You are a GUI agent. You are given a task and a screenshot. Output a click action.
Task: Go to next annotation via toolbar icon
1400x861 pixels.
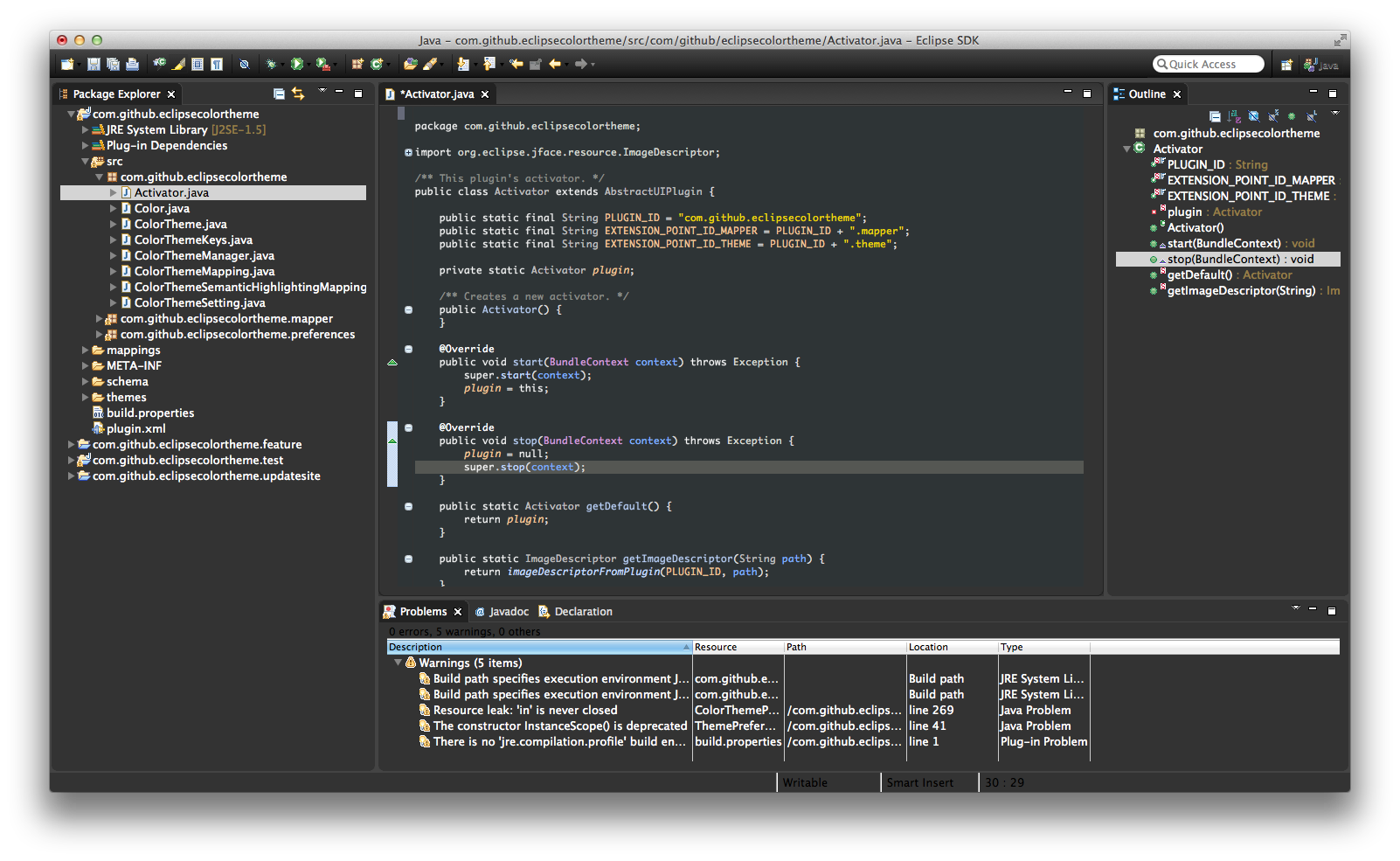pos(463,64)
